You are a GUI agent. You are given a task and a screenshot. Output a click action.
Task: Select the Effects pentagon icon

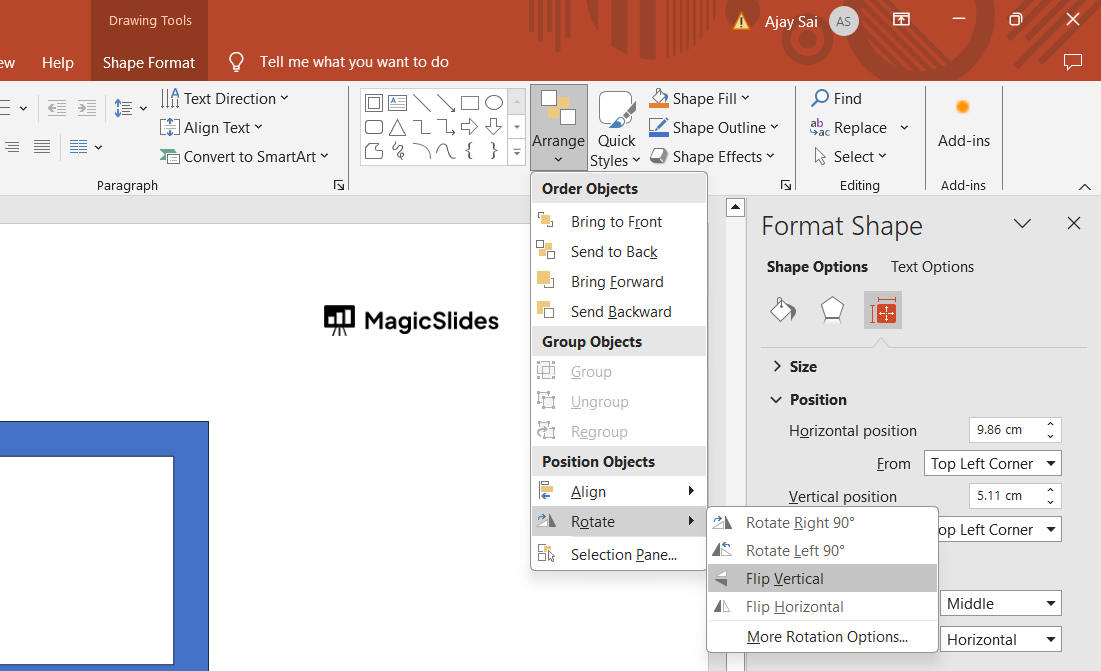[832, 311]
